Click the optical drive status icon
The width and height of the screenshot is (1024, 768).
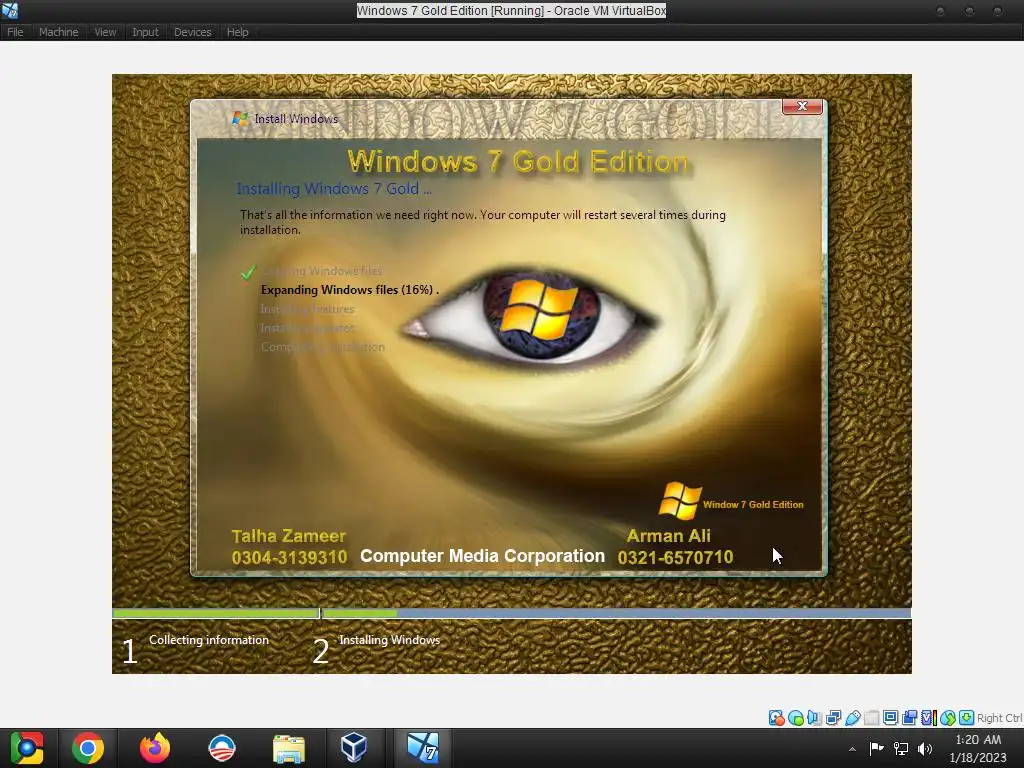coord(796,718)
